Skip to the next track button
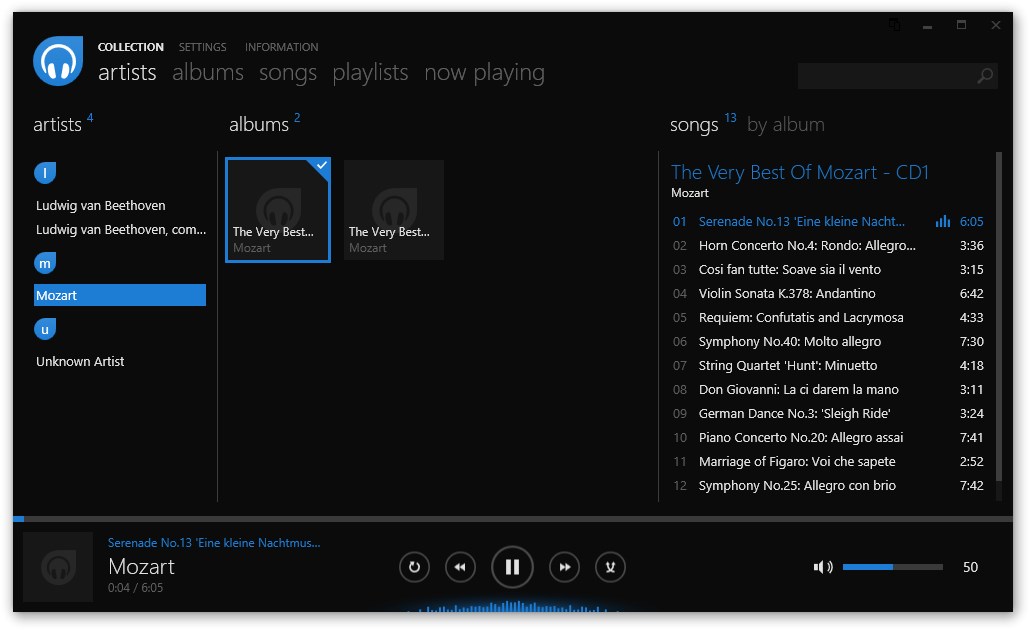 (x=564, y=567)
